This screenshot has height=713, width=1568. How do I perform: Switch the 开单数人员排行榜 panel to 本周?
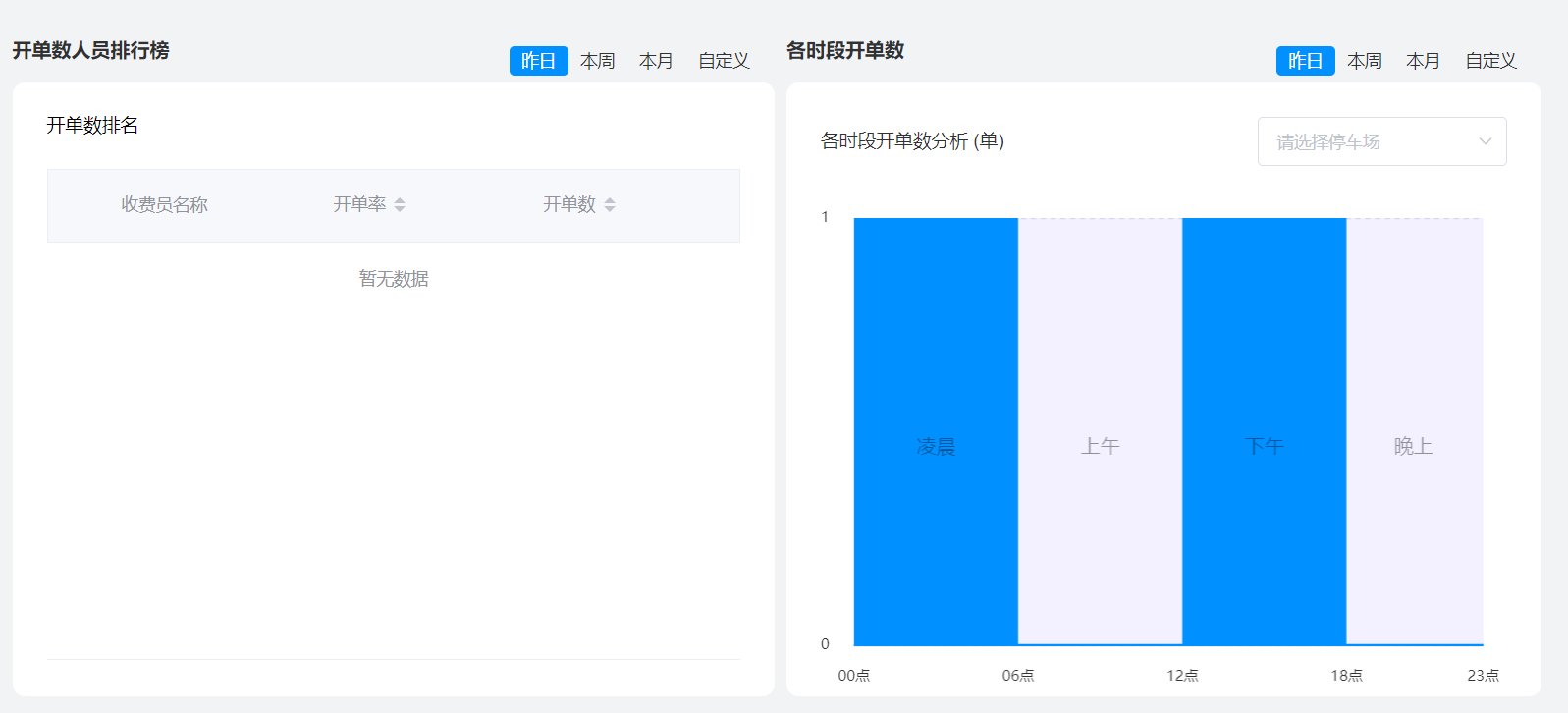(597, 61)
